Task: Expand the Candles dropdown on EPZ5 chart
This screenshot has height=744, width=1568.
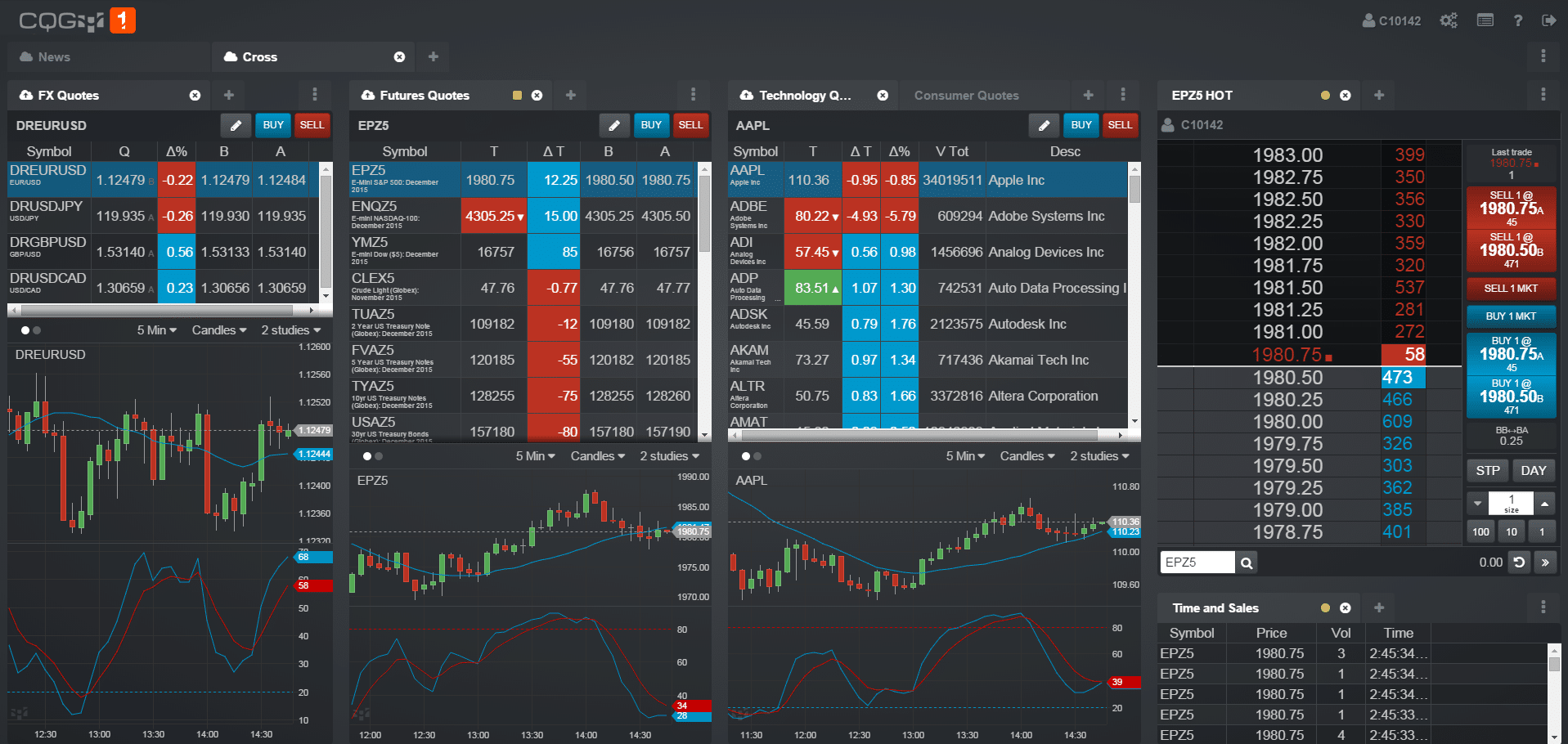Action: [x=597, y=456]
